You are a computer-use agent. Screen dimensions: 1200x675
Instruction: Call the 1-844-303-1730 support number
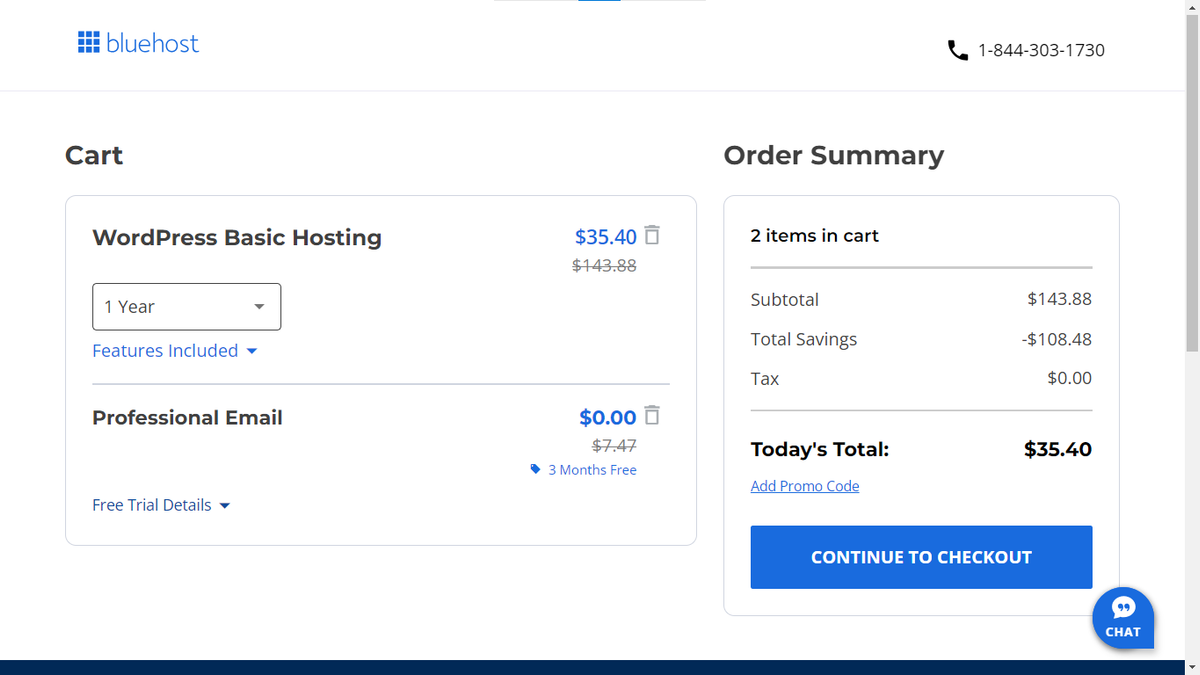[x=1042, y=50]
